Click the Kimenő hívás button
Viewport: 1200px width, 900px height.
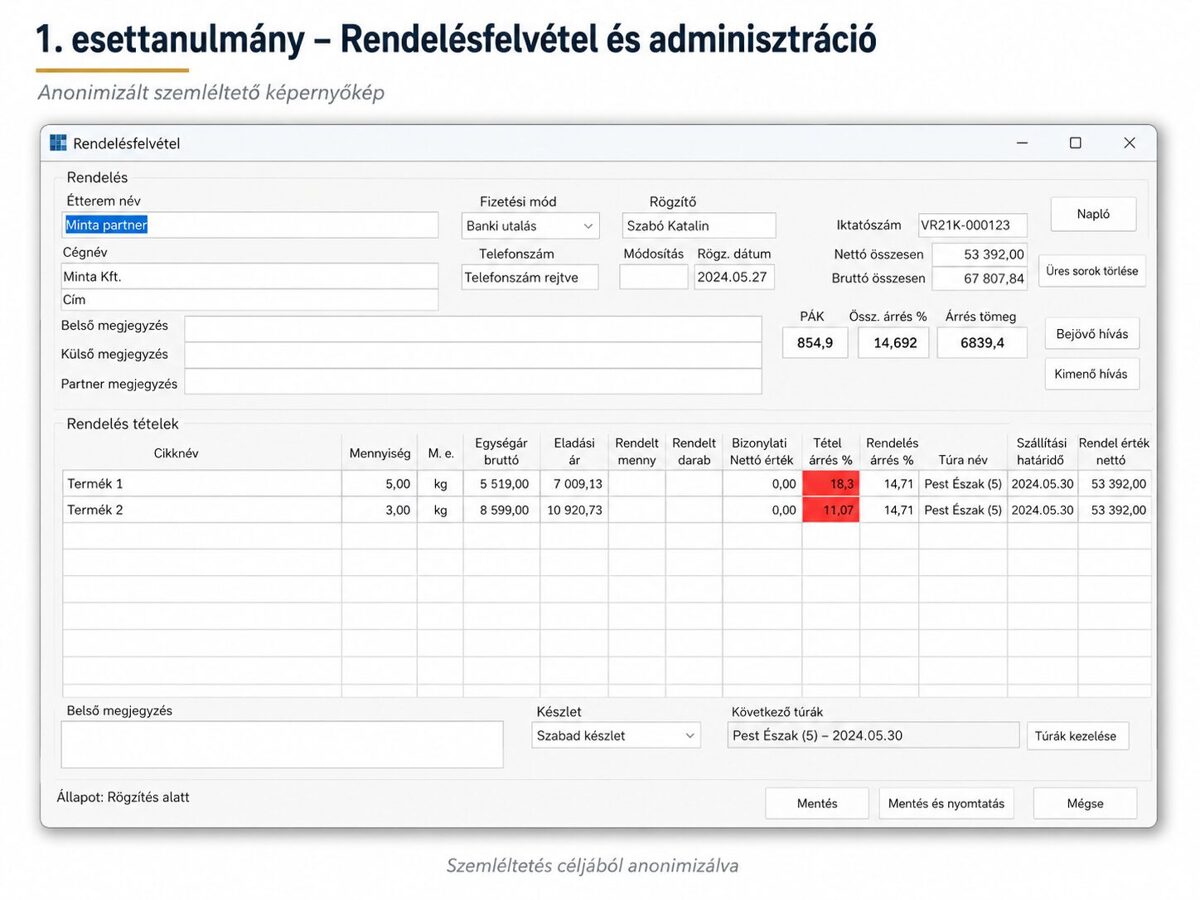click(x=1092, y=374)
